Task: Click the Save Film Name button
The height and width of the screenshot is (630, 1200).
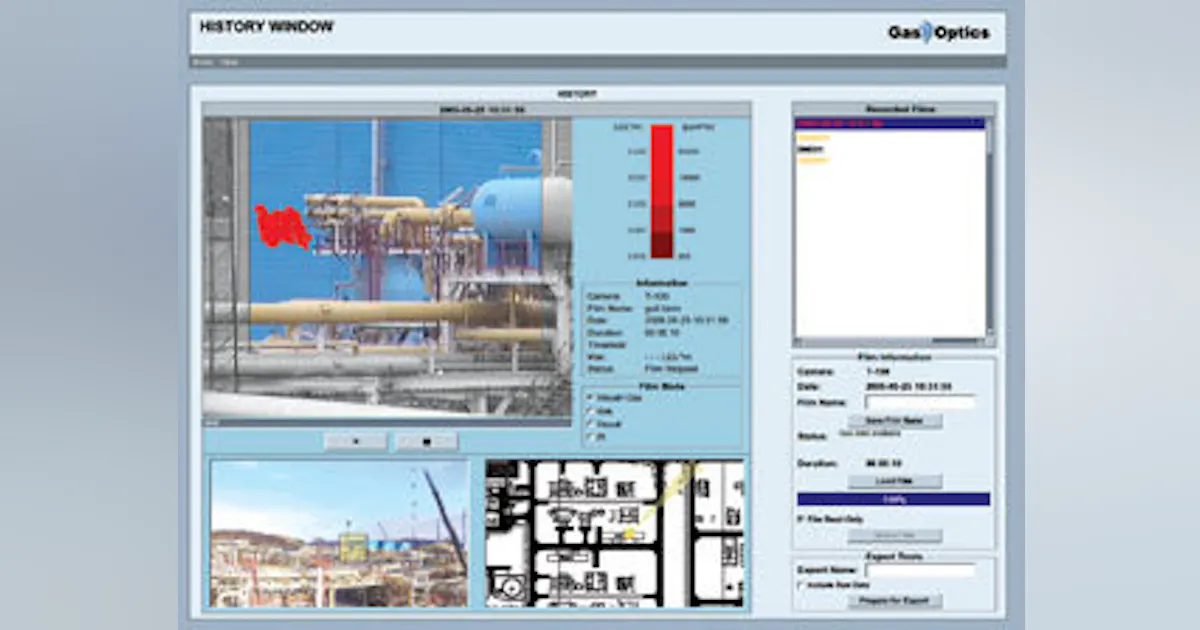Action: click(893, 419)
